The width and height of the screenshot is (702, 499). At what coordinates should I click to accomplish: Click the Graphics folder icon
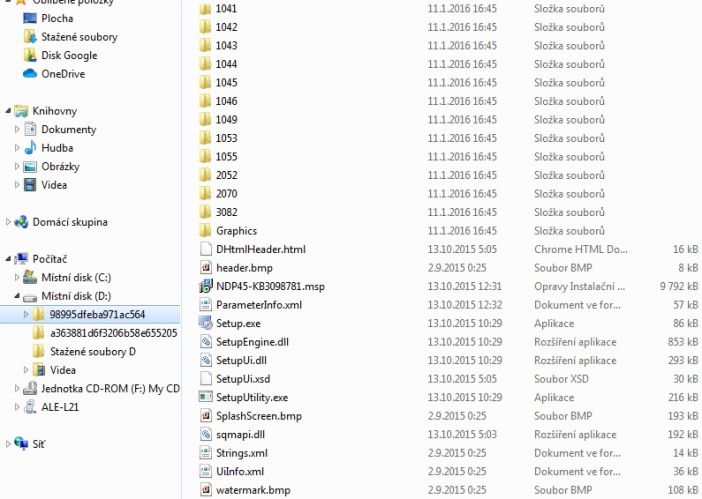205,230
